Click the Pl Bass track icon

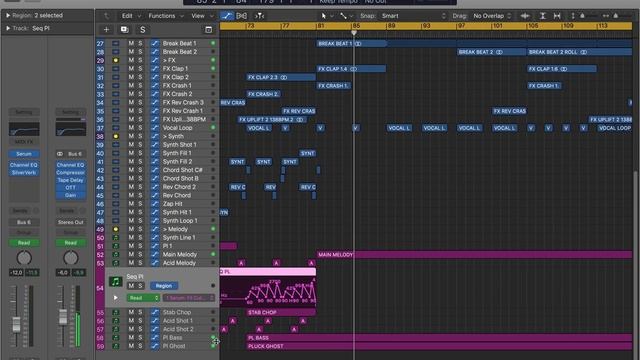(x=116, y=338)
